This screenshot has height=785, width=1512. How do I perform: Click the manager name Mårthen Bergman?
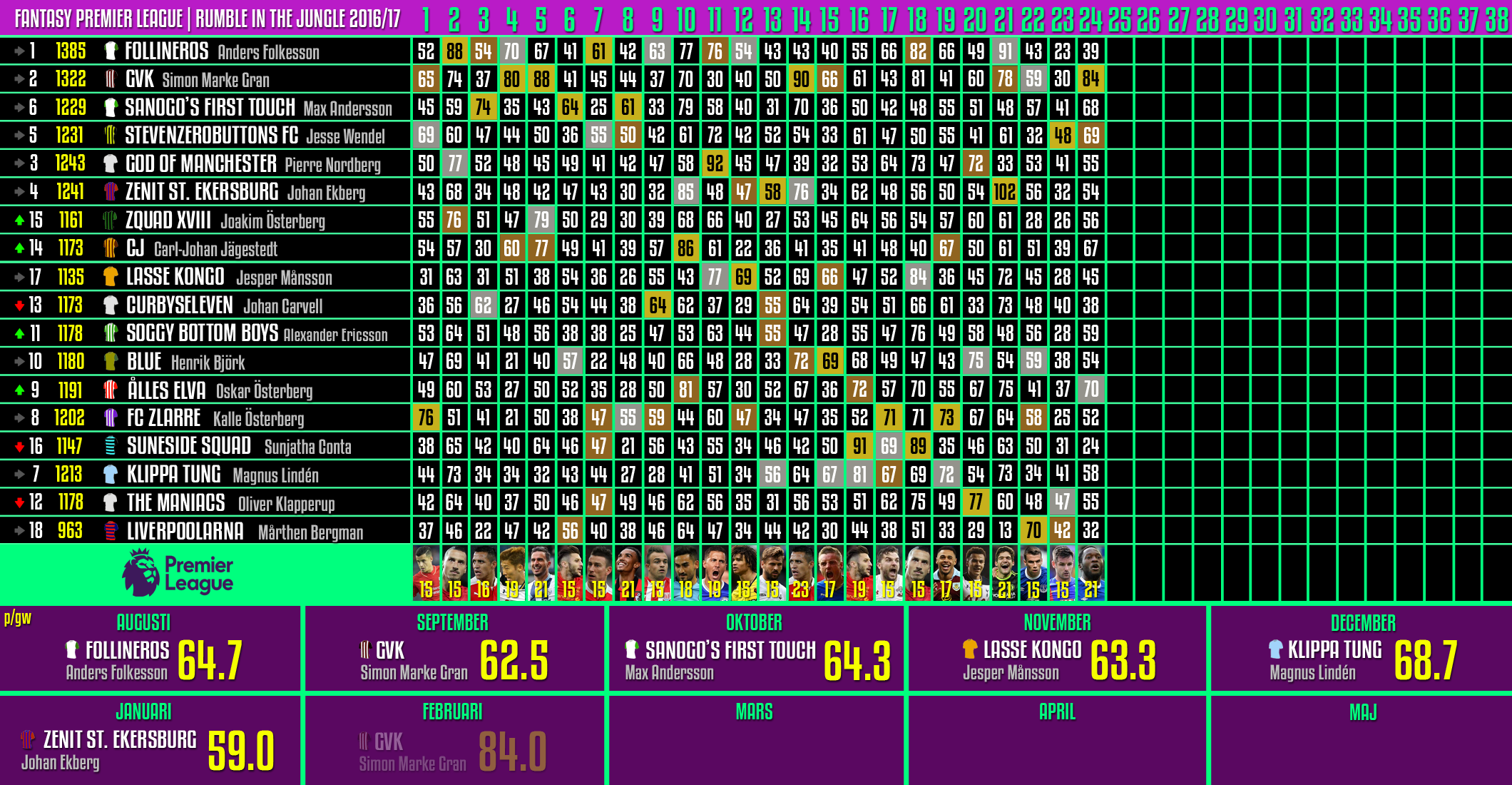pyautogui.click(x=310, y=533)
